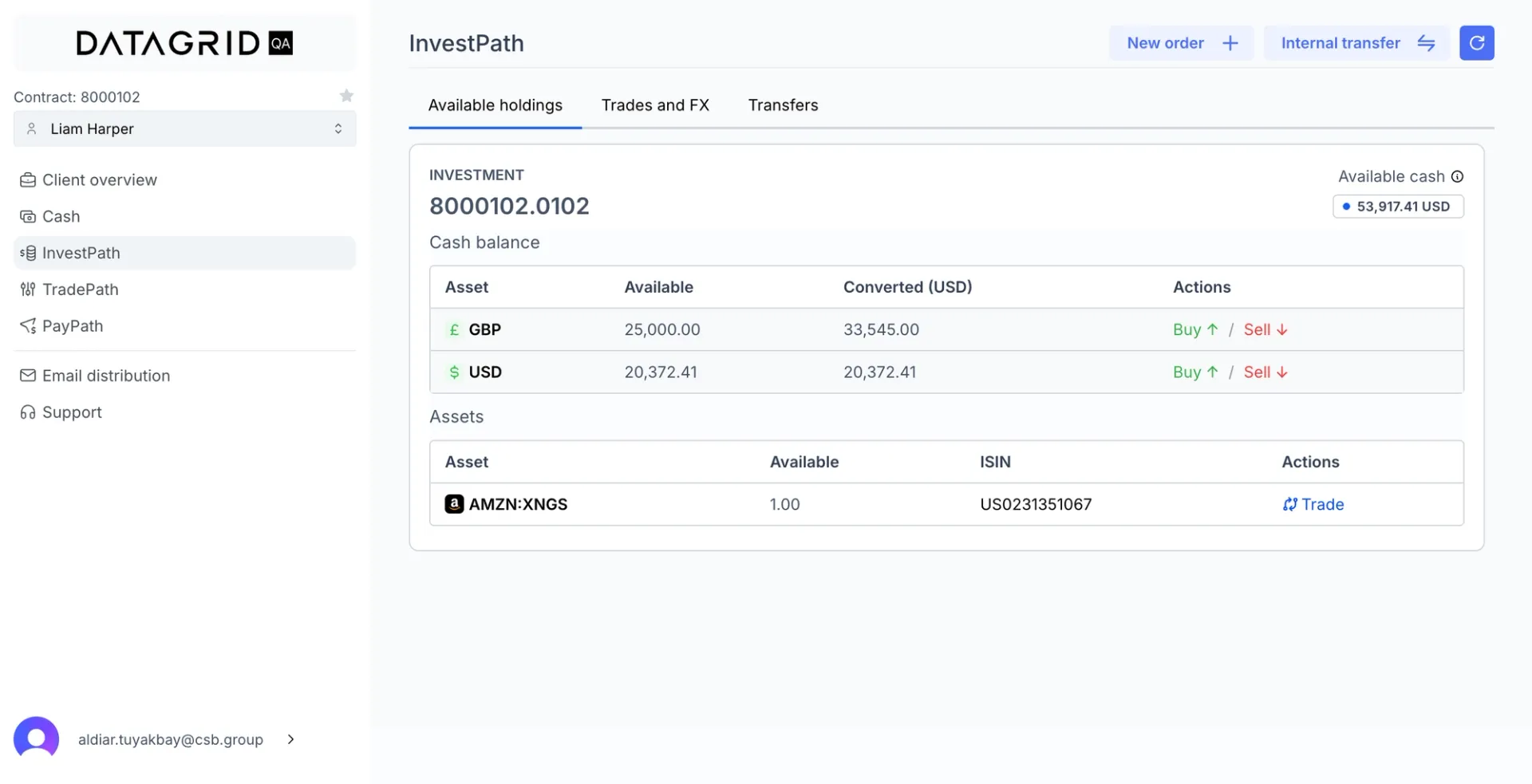Viewport: 1532px width, 784px height.
Task: Click the Amazon logo icon in Assets
Action: click(454, 504)
